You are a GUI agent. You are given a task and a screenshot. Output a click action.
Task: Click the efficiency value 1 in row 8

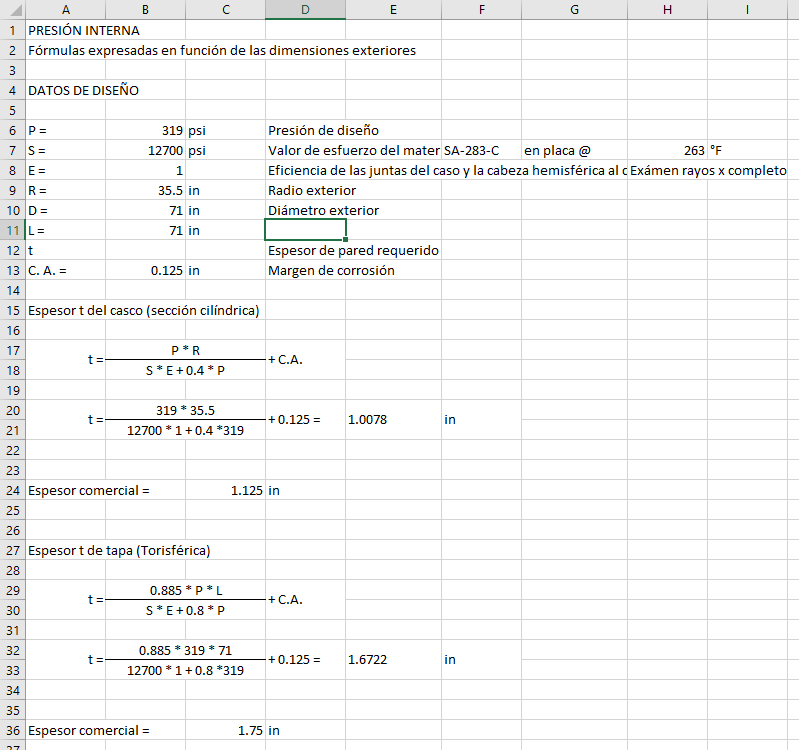tap(145, 170)
